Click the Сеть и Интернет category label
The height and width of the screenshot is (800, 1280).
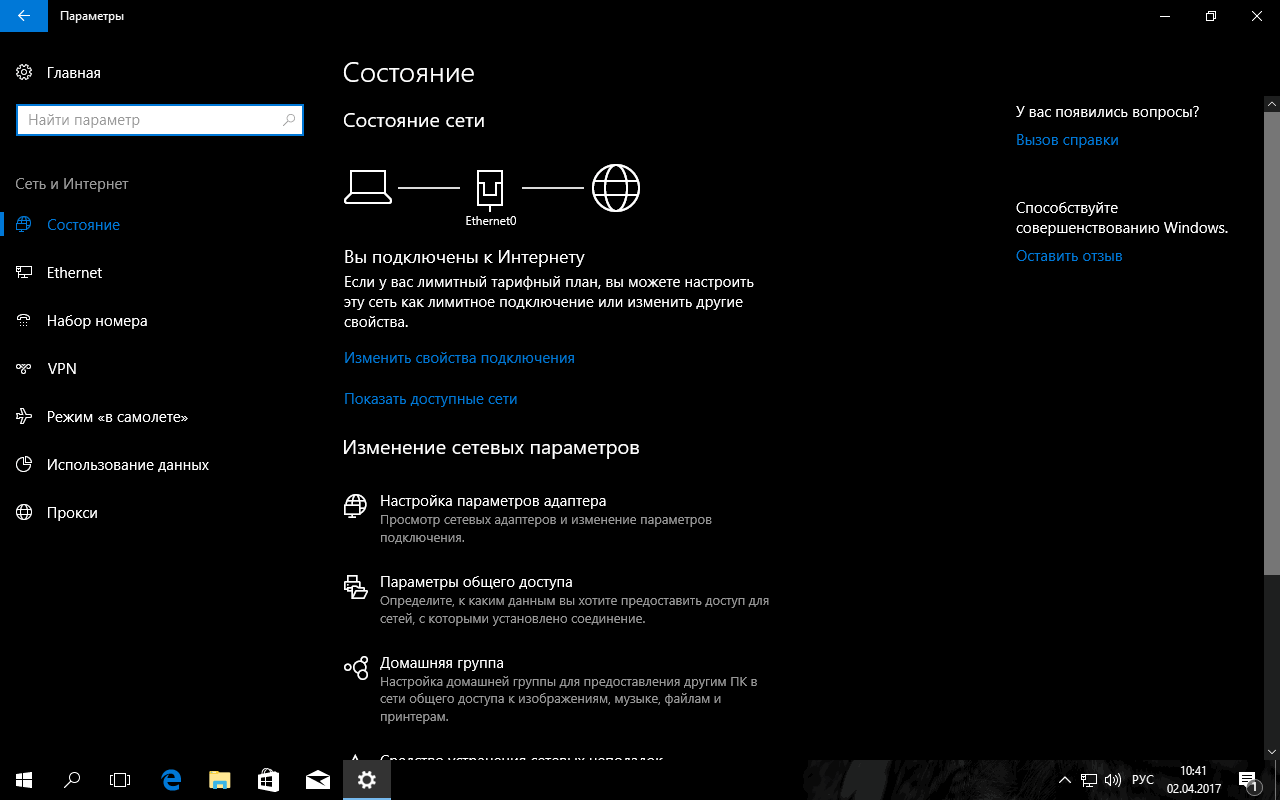tap(72, 184)
